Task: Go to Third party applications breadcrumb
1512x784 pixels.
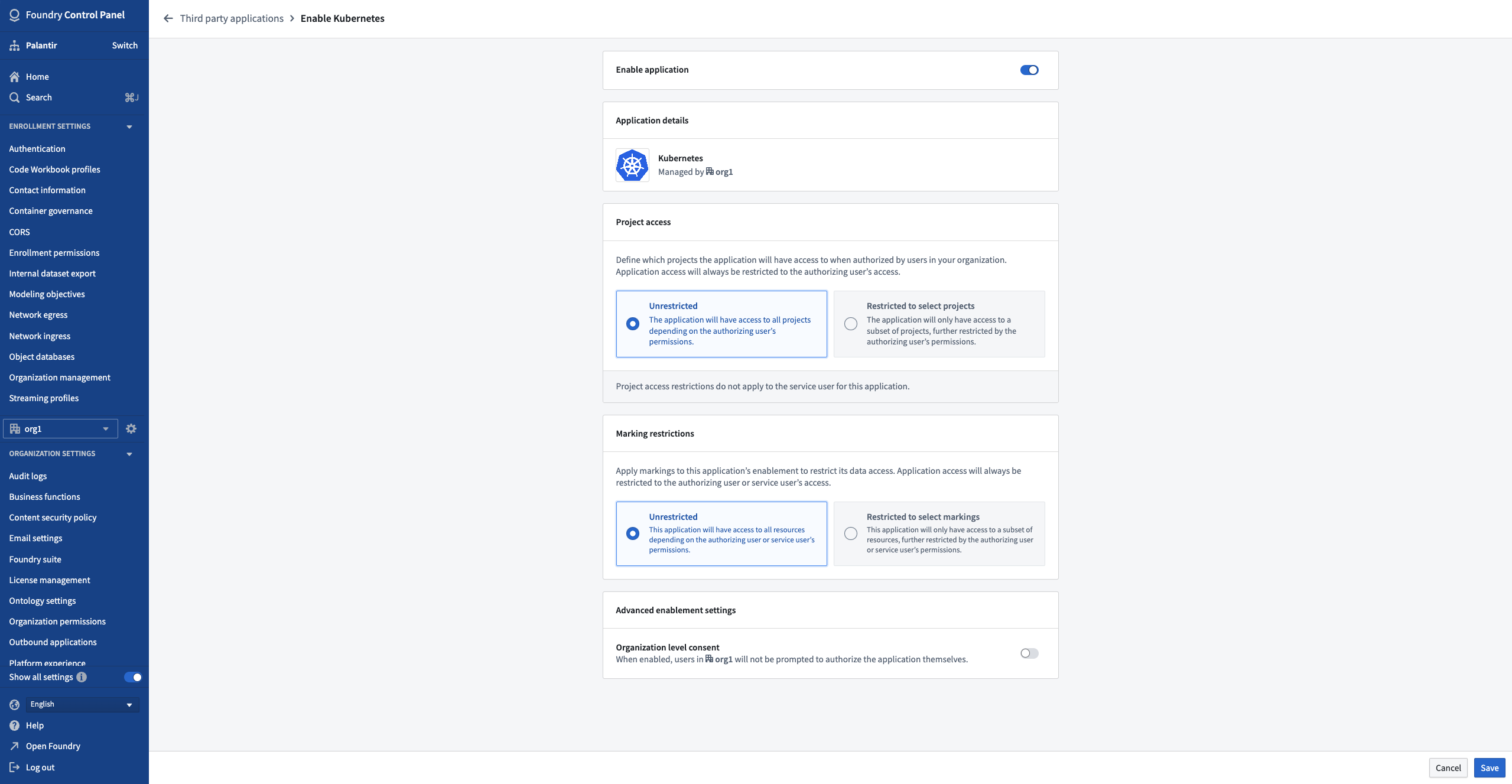Action: coord(232,18)
